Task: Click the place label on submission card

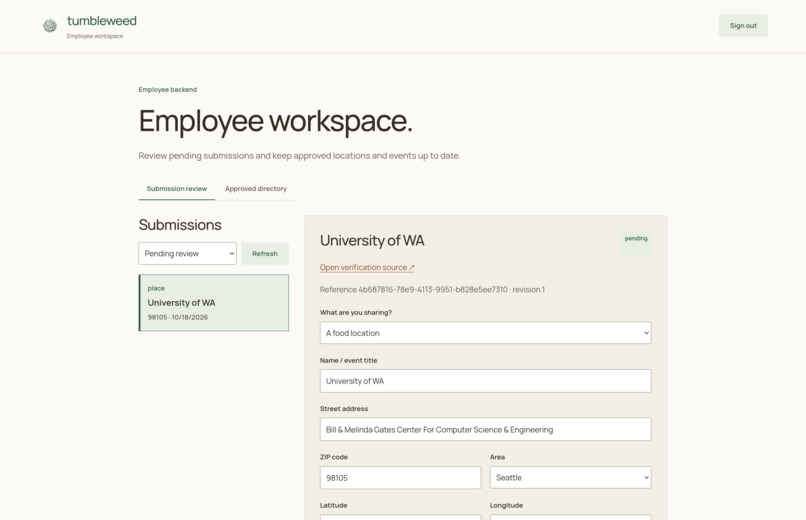Action: coord(156,288)
